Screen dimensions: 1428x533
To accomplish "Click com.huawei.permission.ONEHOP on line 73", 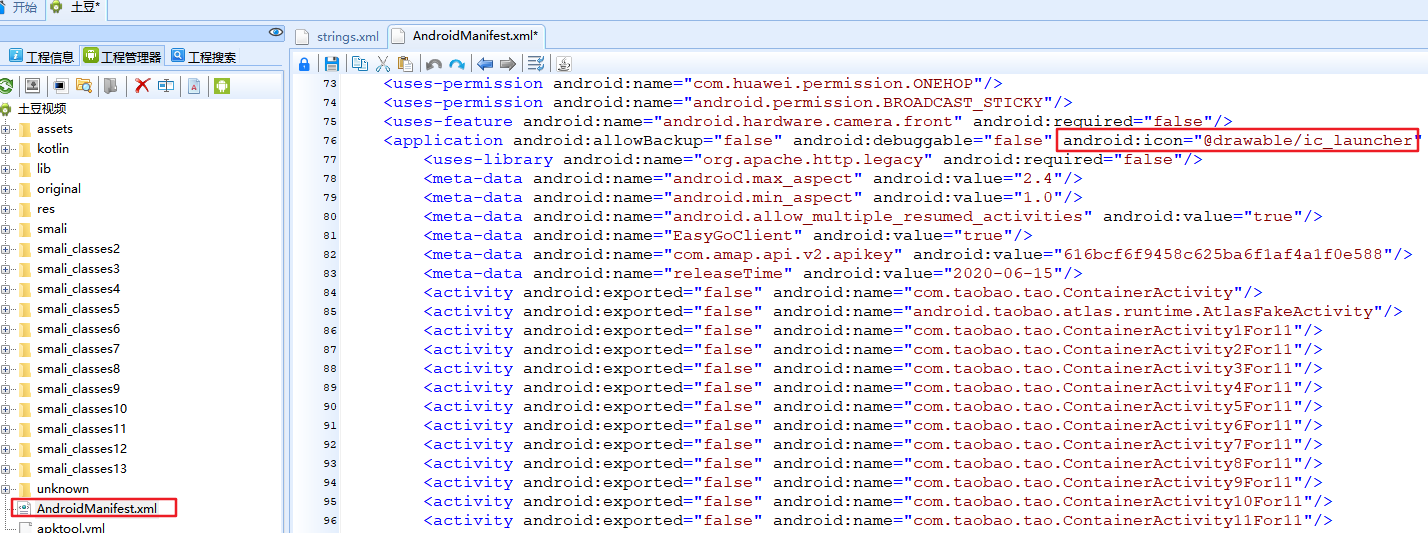I will [833, 84].
